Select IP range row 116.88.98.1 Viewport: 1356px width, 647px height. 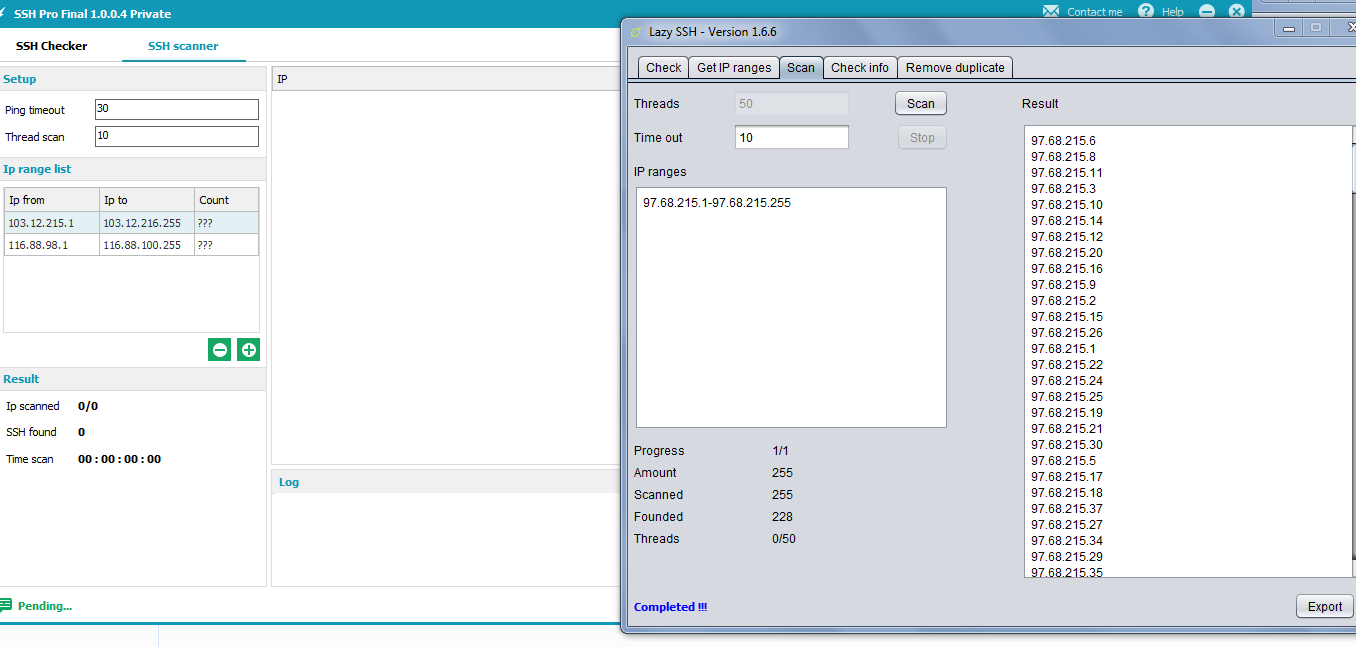click(131, 245)
